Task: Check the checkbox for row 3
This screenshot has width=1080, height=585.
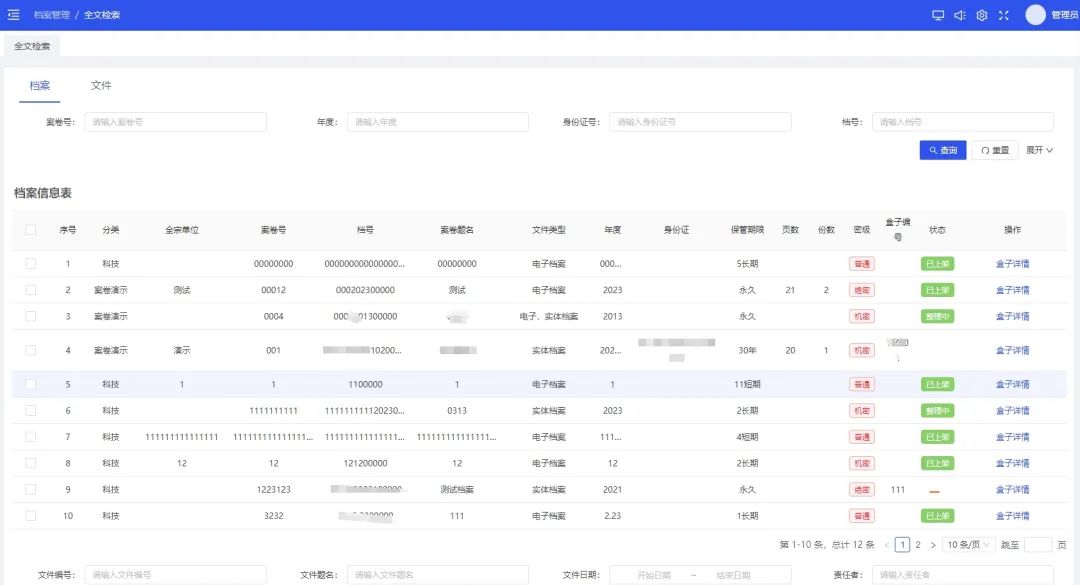Action: click(30, 316)
